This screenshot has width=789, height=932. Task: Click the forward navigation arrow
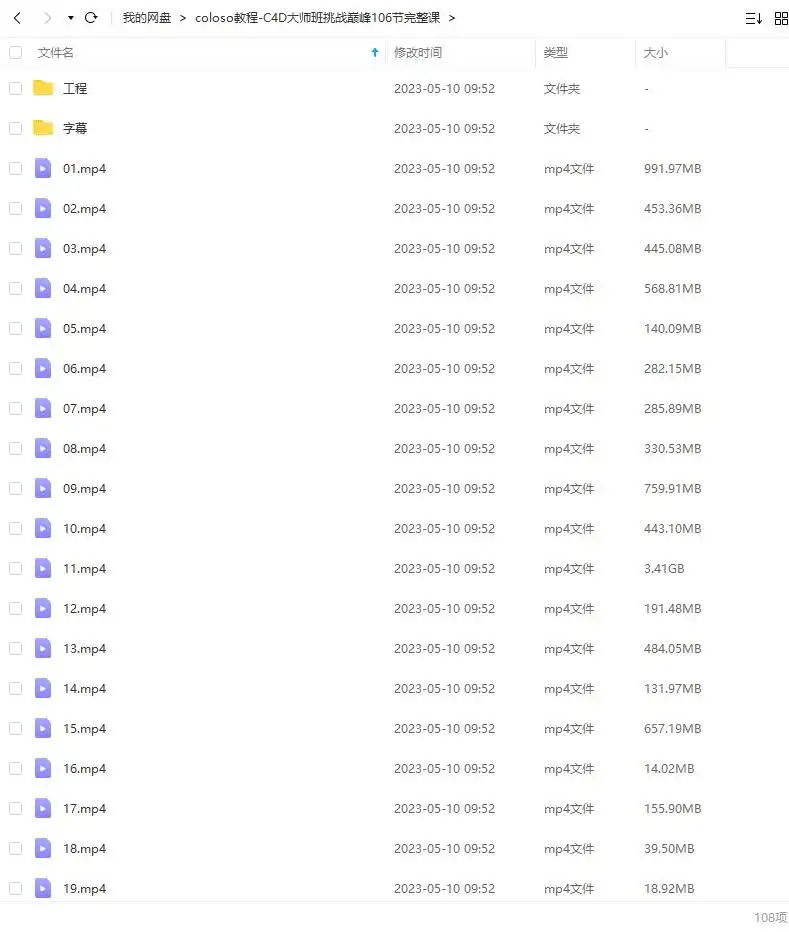point(47,18)
